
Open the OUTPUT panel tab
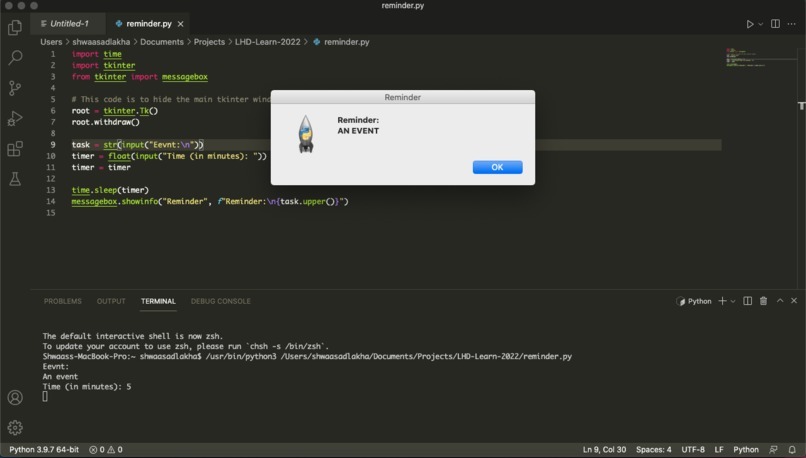111,301
